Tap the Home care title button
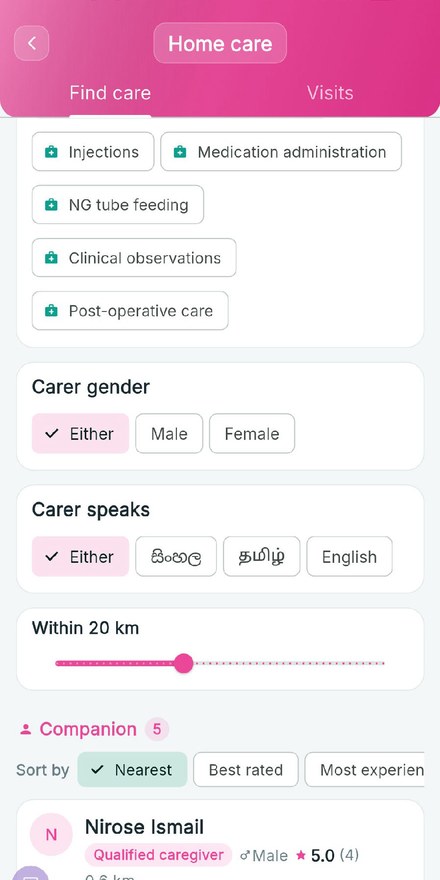Image resolution: width=440 pixels, height=880 pixels. click(x=220, y=43)
